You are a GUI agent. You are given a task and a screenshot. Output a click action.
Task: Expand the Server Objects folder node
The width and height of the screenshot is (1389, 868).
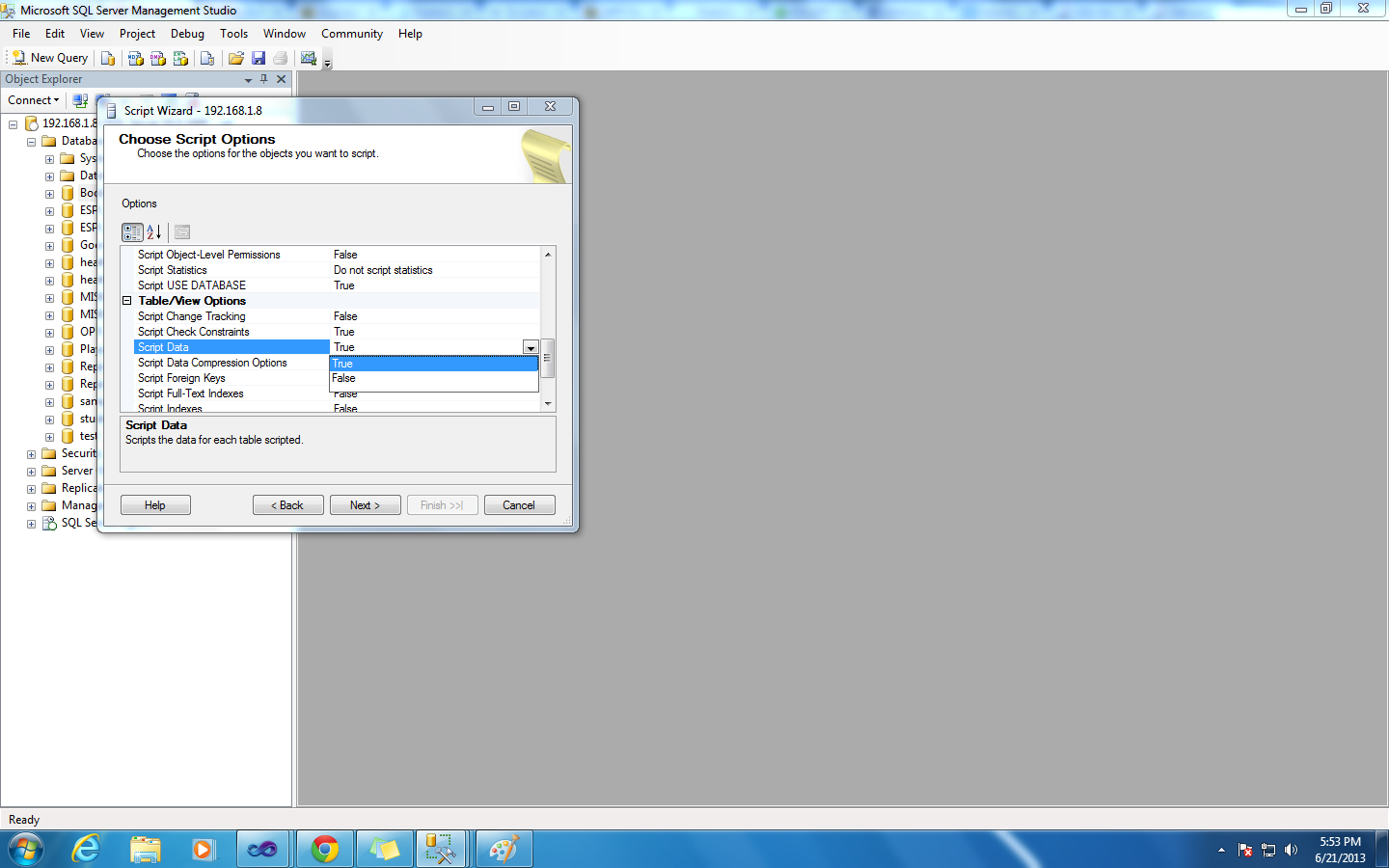click(31, 472)
